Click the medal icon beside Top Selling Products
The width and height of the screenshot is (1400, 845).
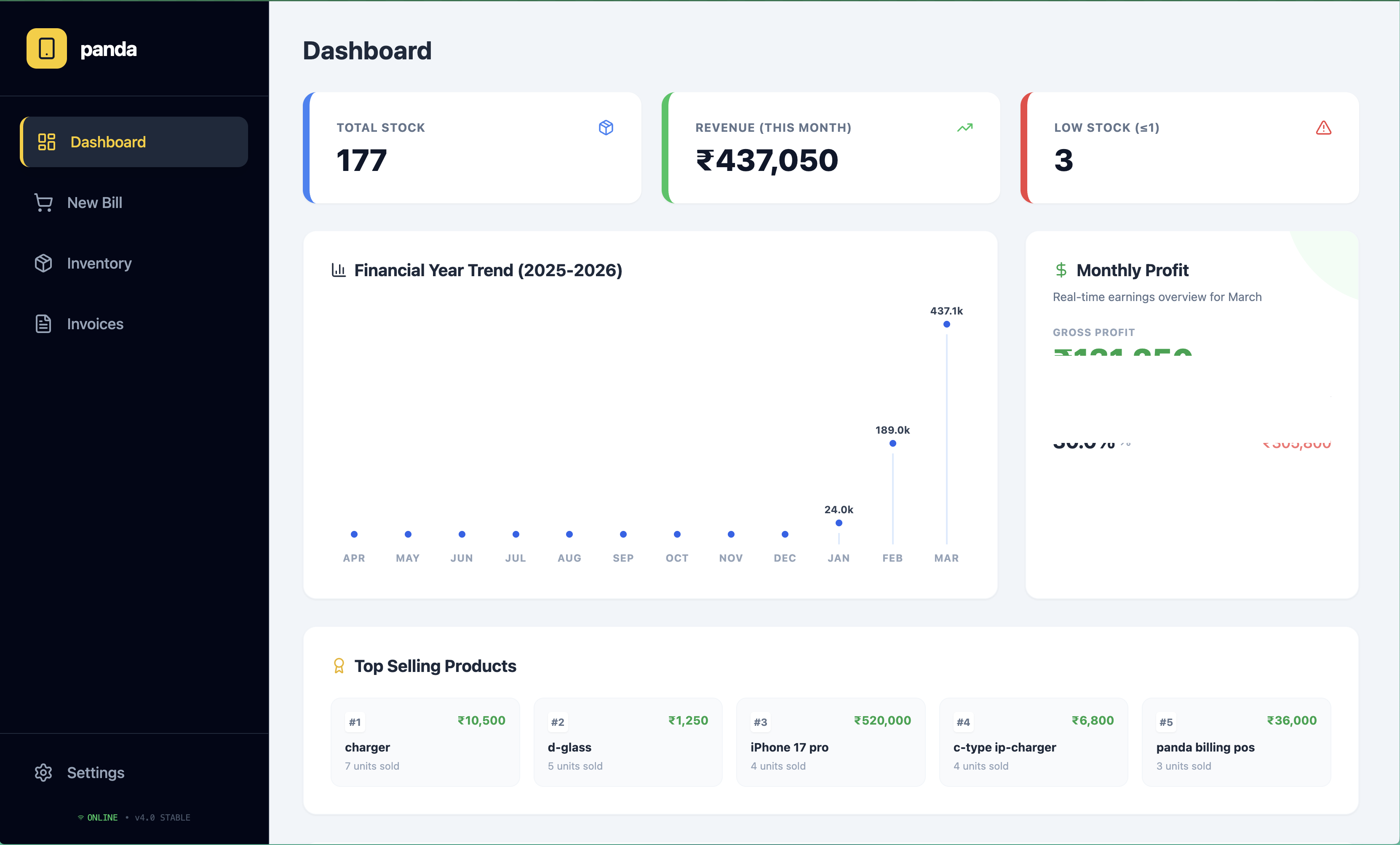tap(339, 666)
